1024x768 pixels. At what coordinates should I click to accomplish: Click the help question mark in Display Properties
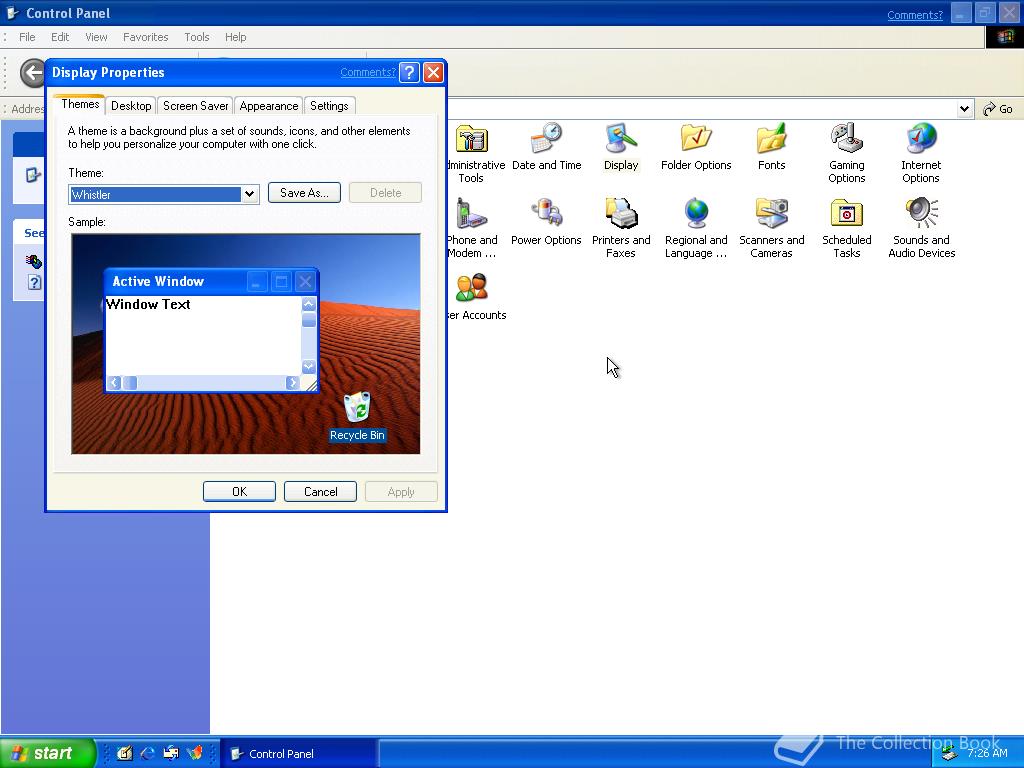click(409, 72)
